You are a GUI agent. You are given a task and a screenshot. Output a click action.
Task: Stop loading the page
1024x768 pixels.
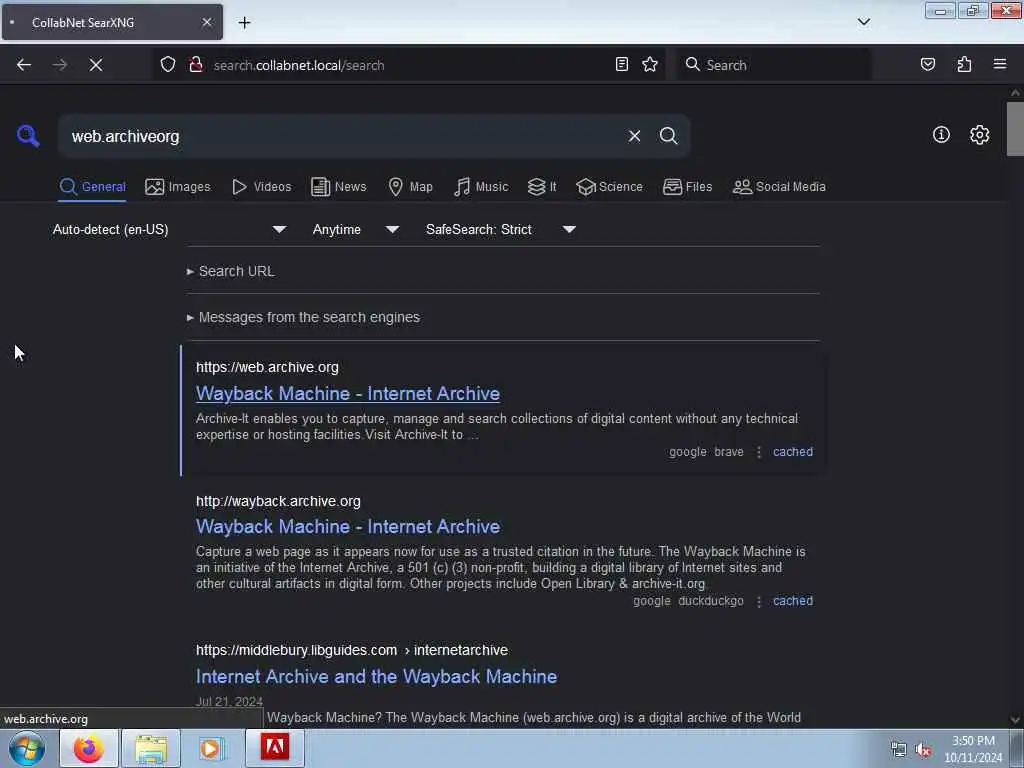click(96, 65)
